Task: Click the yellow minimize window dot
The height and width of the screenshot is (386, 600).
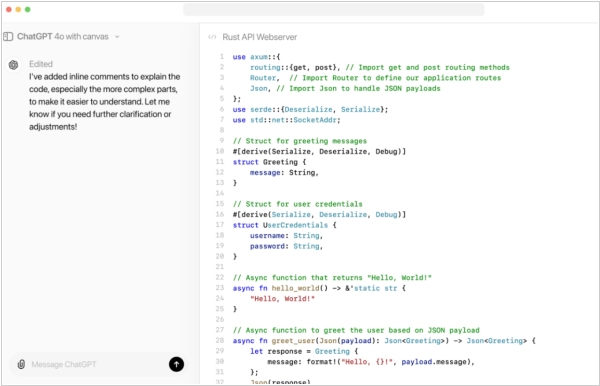Action: (x=18, y=10)
